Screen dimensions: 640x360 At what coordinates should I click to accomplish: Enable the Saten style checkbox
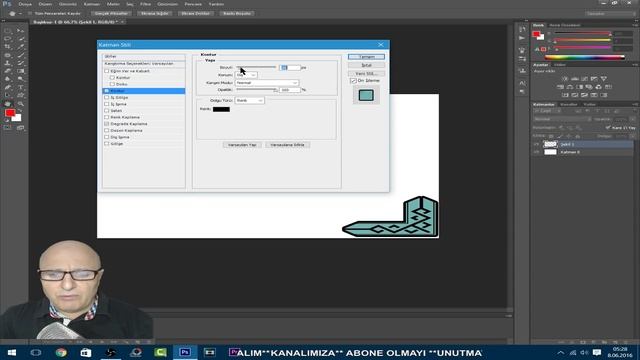coord(107,111)
